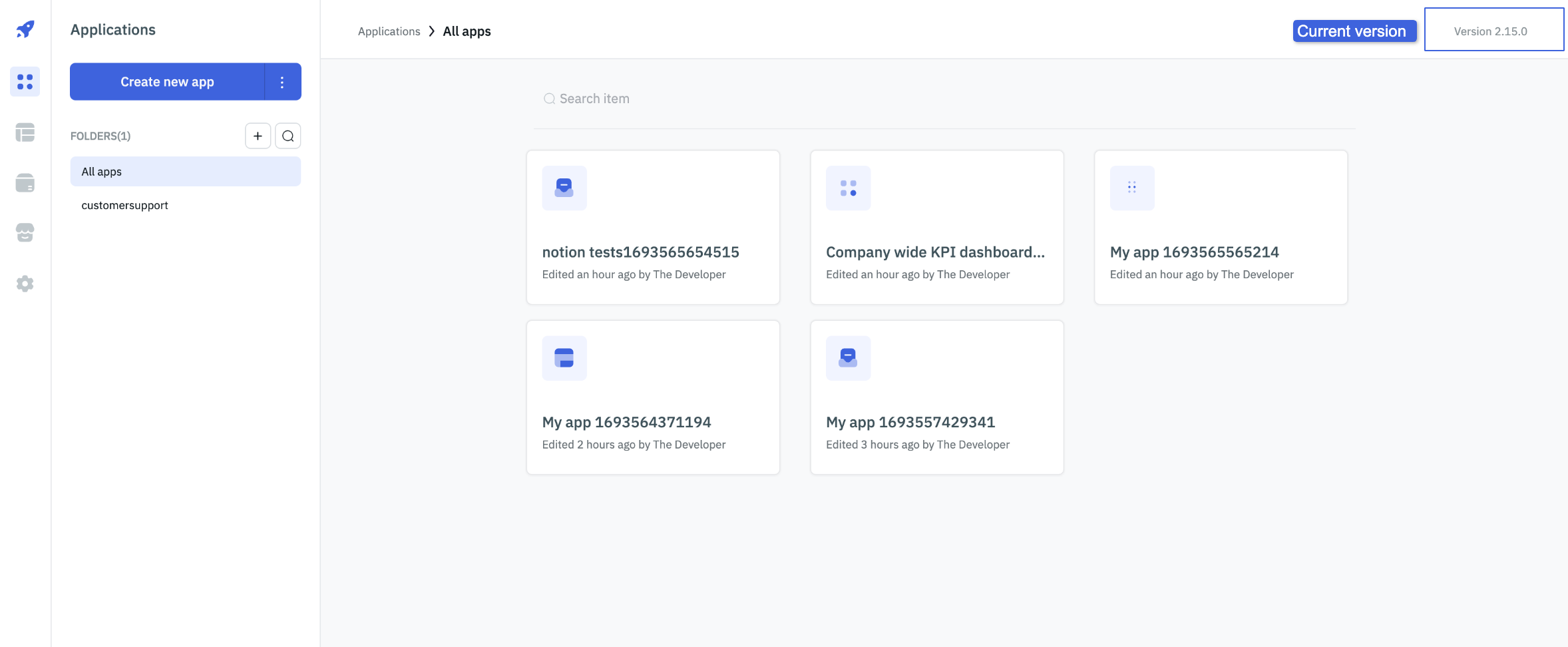Open the data sources sidebar icon
This screenshot has width=1568, height=647.
(x=25, y=183)
